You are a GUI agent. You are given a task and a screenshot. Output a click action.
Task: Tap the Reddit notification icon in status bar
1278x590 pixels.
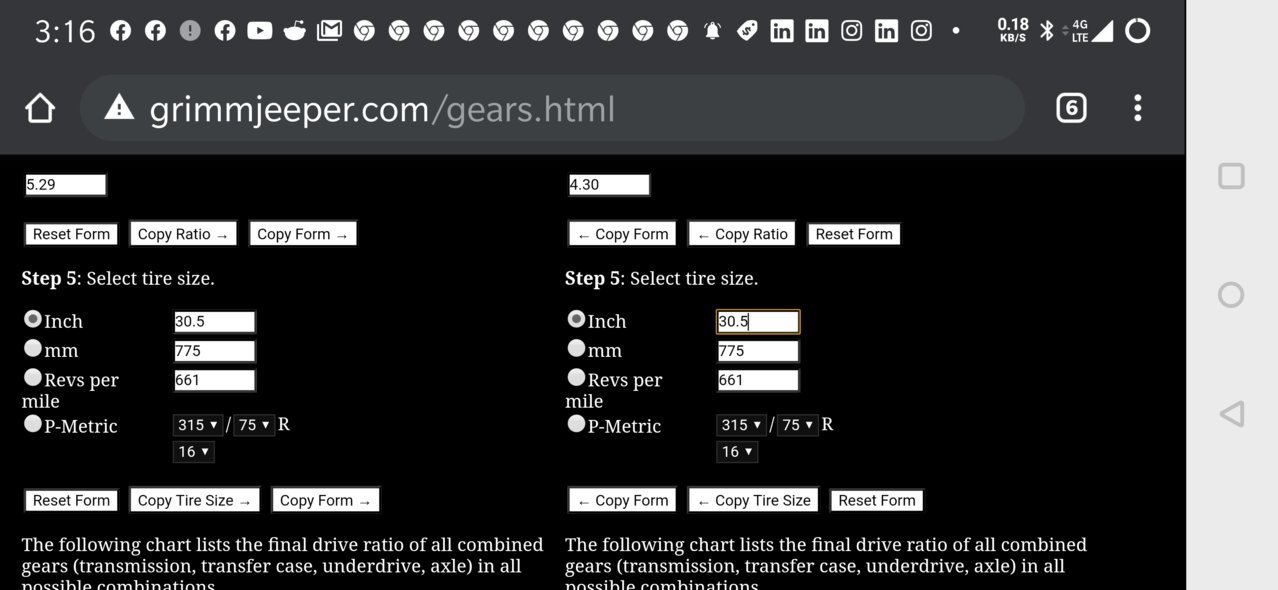pos(294,31)
